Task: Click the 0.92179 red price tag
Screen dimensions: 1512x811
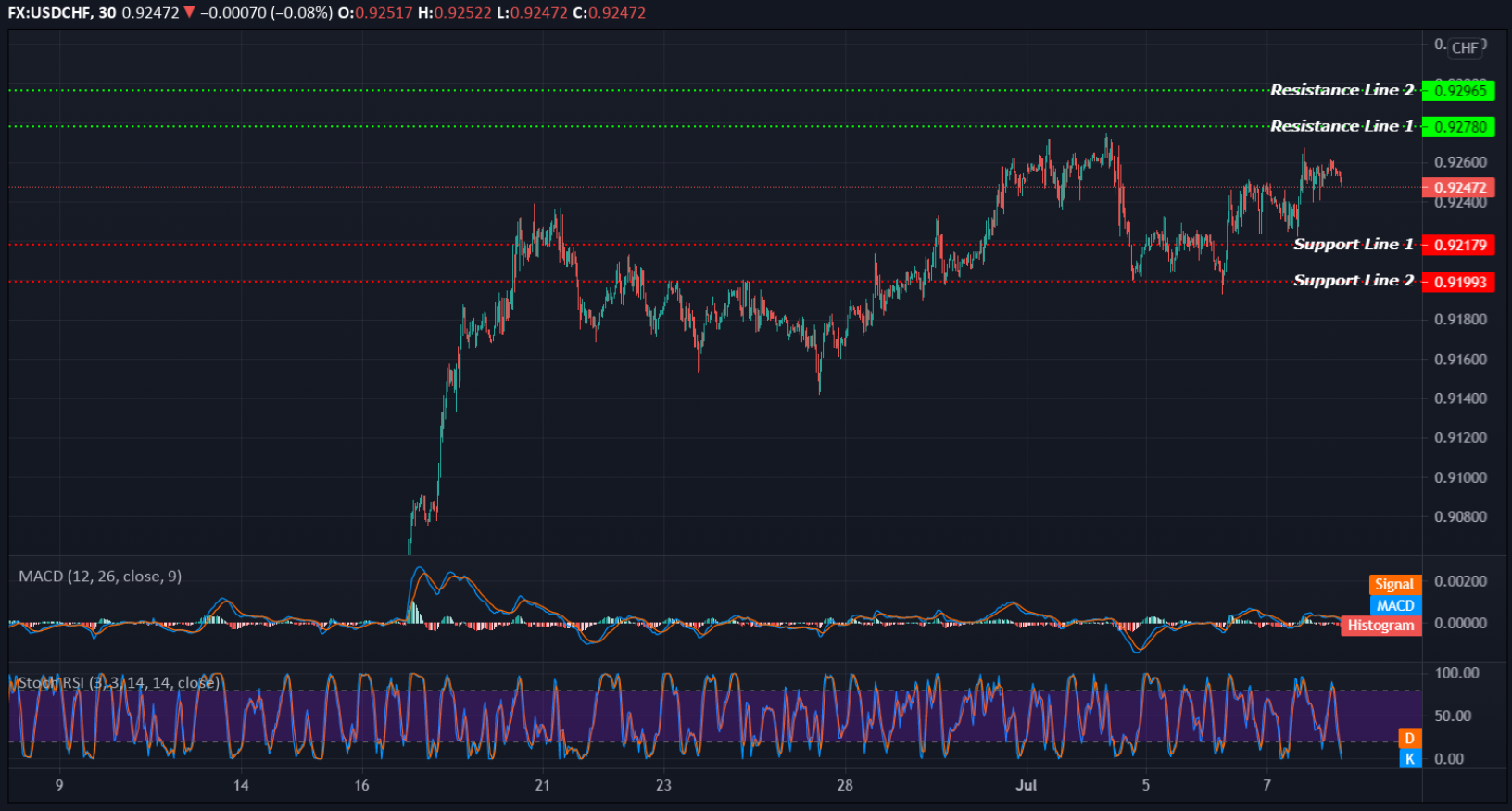Action: [x=1459, y=245]
